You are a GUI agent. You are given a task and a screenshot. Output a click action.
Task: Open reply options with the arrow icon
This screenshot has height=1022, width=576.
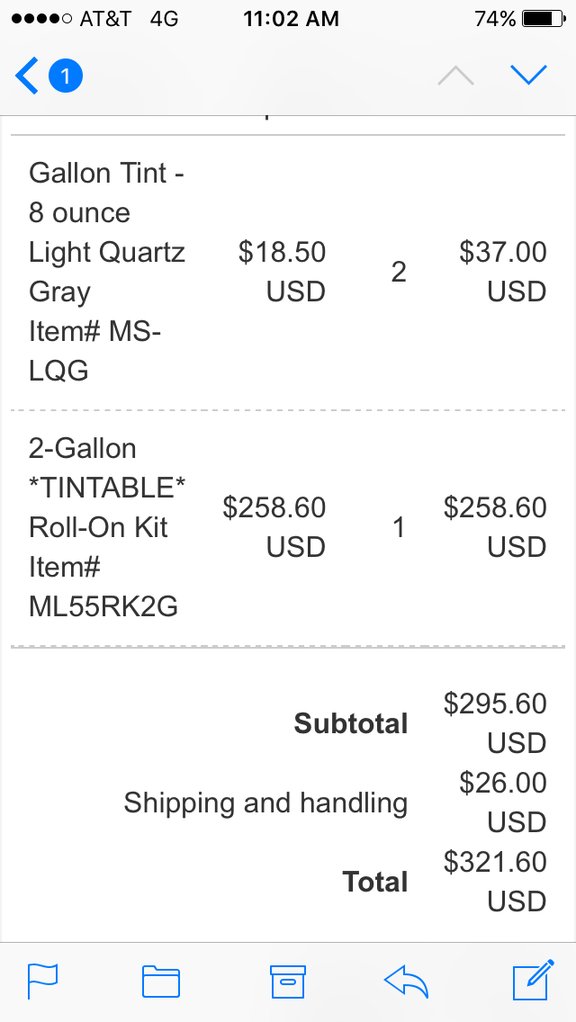click(x=406, y=981)
